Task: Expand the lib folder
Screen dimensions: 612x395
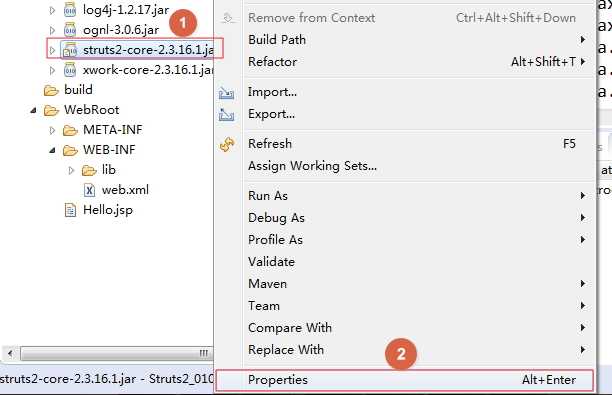Action: 71,171
